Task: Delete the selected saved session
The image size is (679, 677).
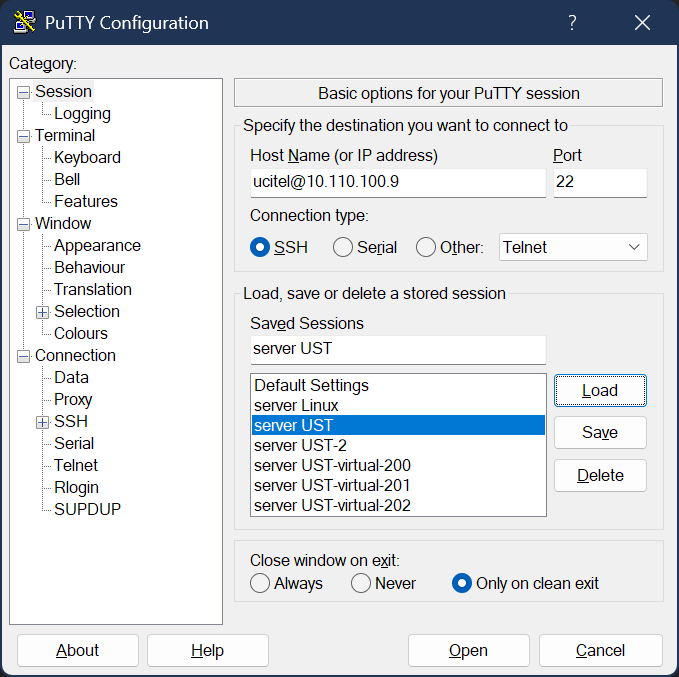Action: tap(600, 475)
